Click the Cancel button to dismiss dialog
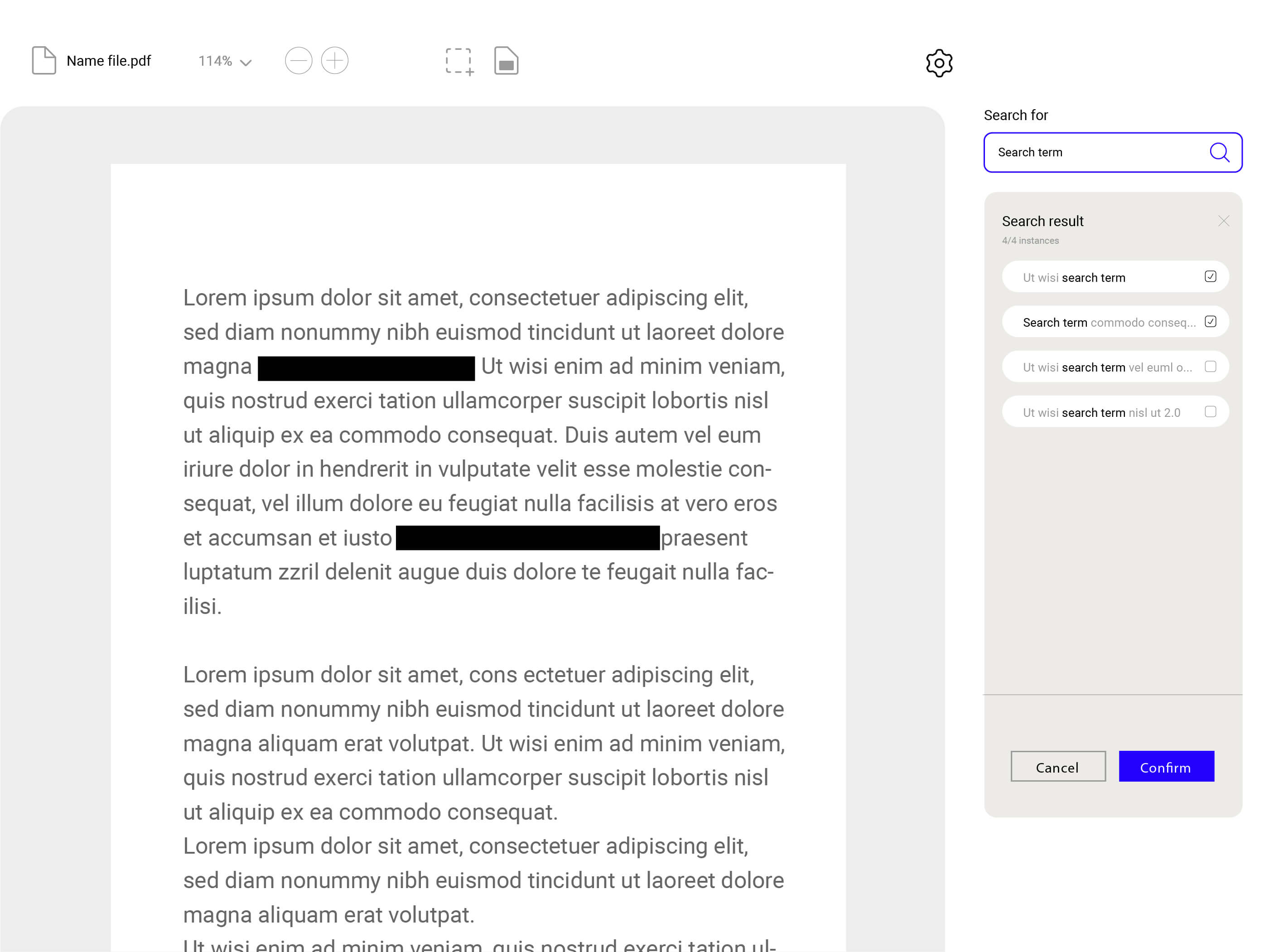The width and height of the screenshot is (1269, 952). point(1058,768)
